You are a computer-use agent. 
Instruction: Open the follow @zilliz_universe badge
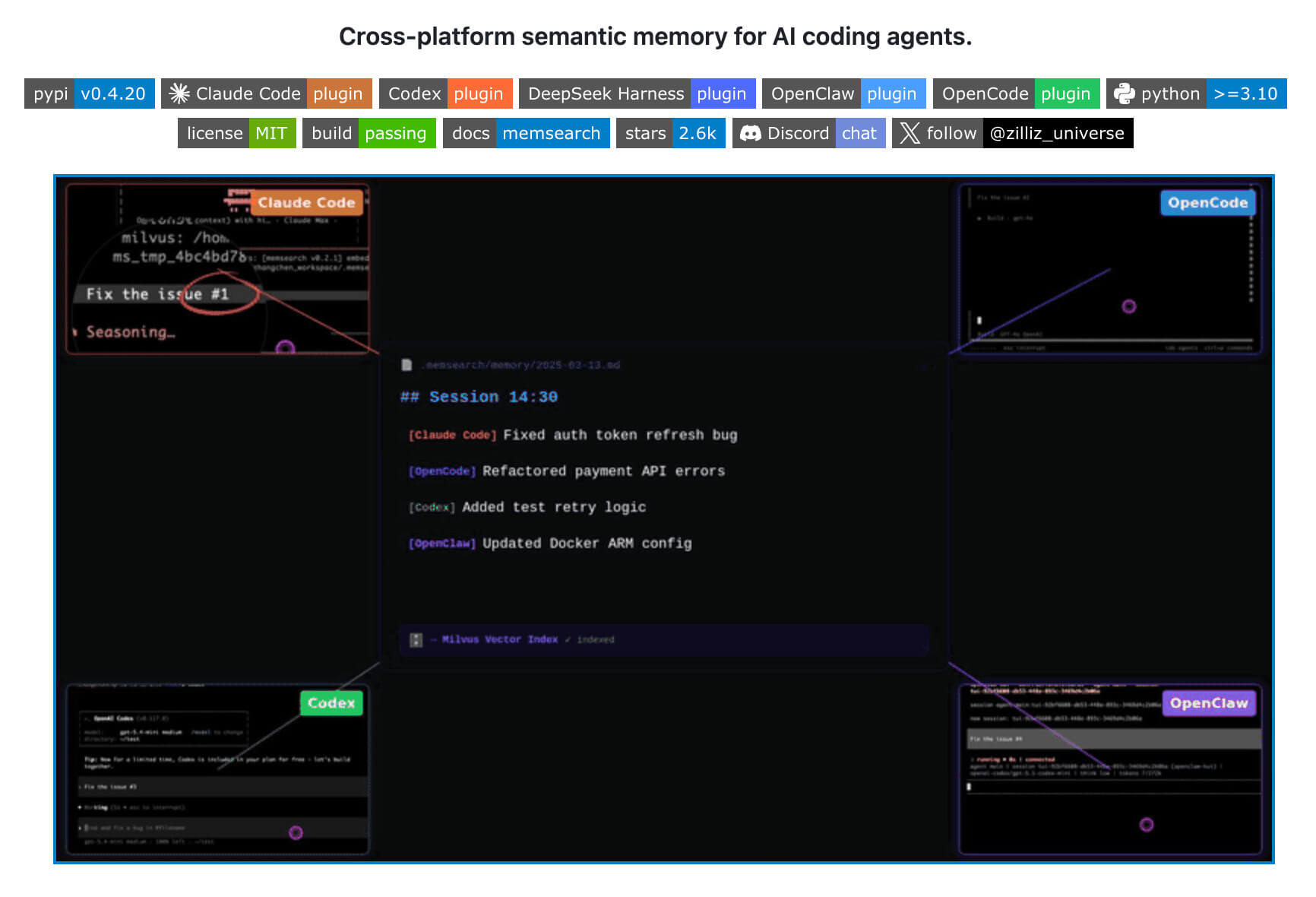[1013, 133]
